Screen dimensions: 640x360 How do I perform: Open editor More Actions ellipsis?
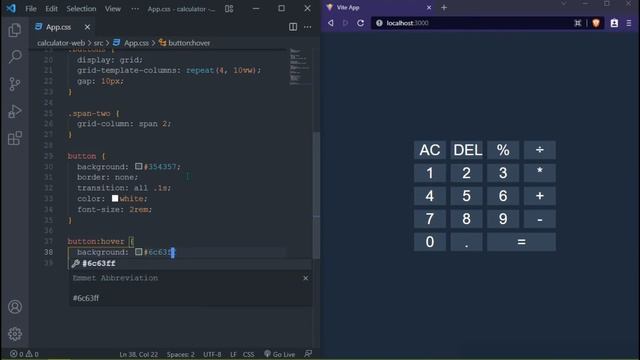(307, 27)
